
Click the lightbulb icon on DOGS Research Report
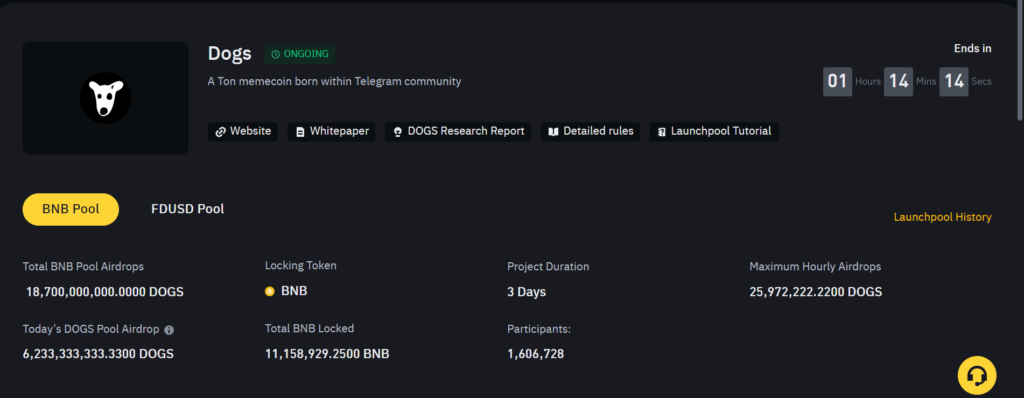pyautogui.click(x=398, y=132)
